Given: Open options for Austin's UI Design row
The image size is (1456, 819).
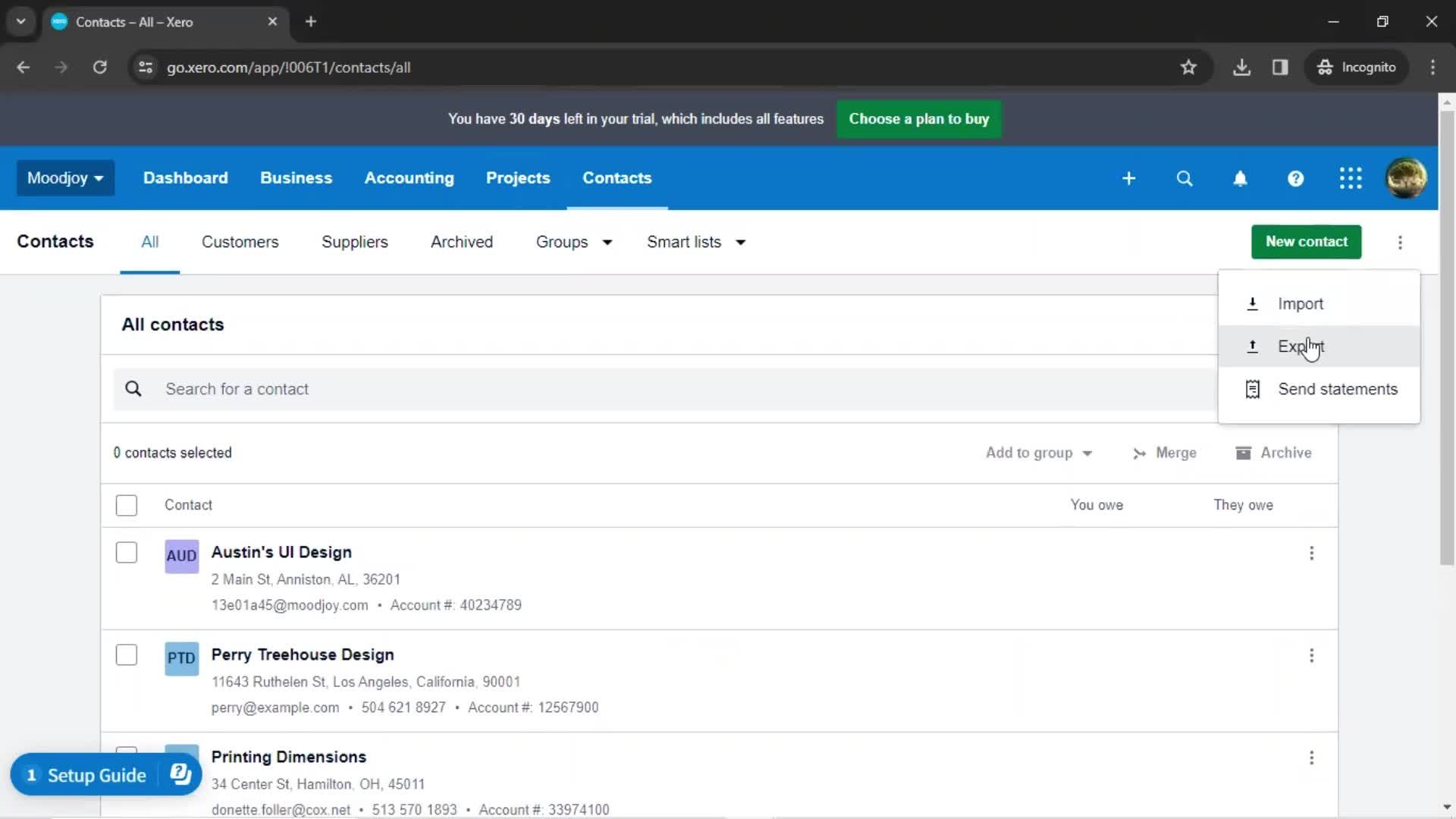Looking at the screenshot, I should tap(1311, 554).
